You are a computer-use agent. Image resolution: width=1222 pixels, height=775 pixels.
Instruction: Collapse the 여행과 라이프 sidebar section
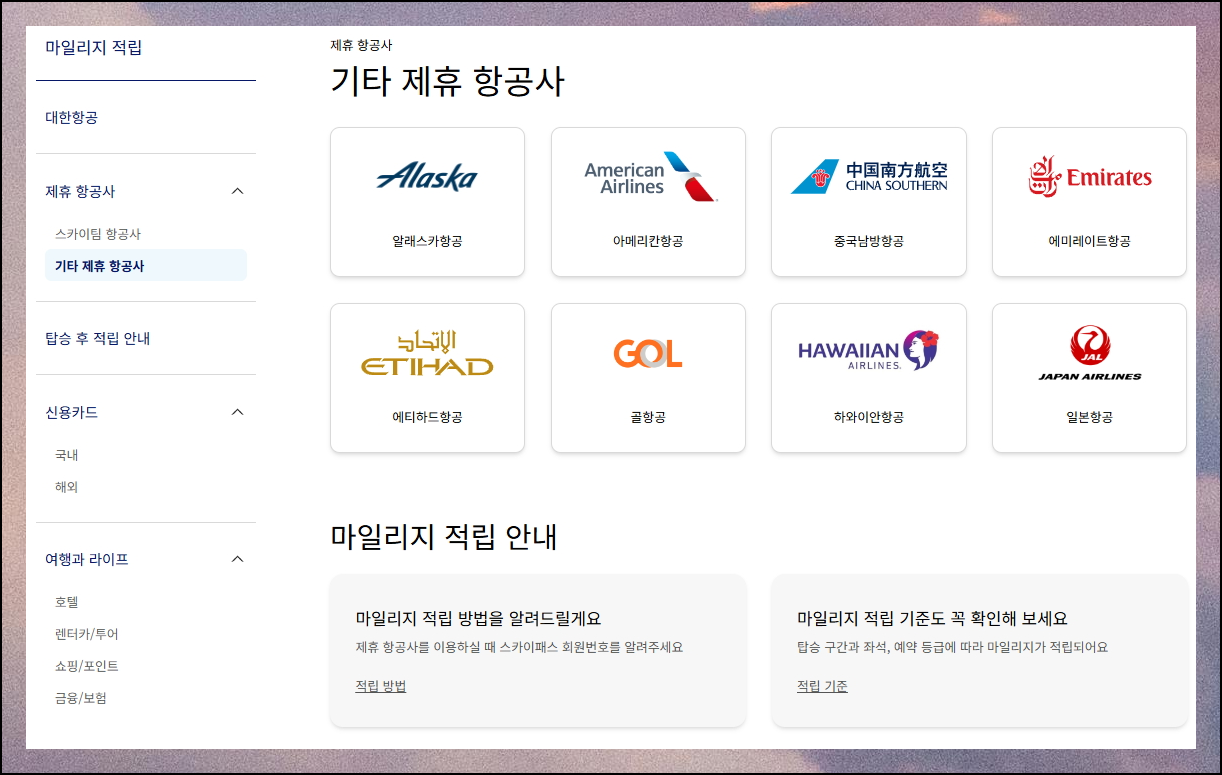[237, 559]
